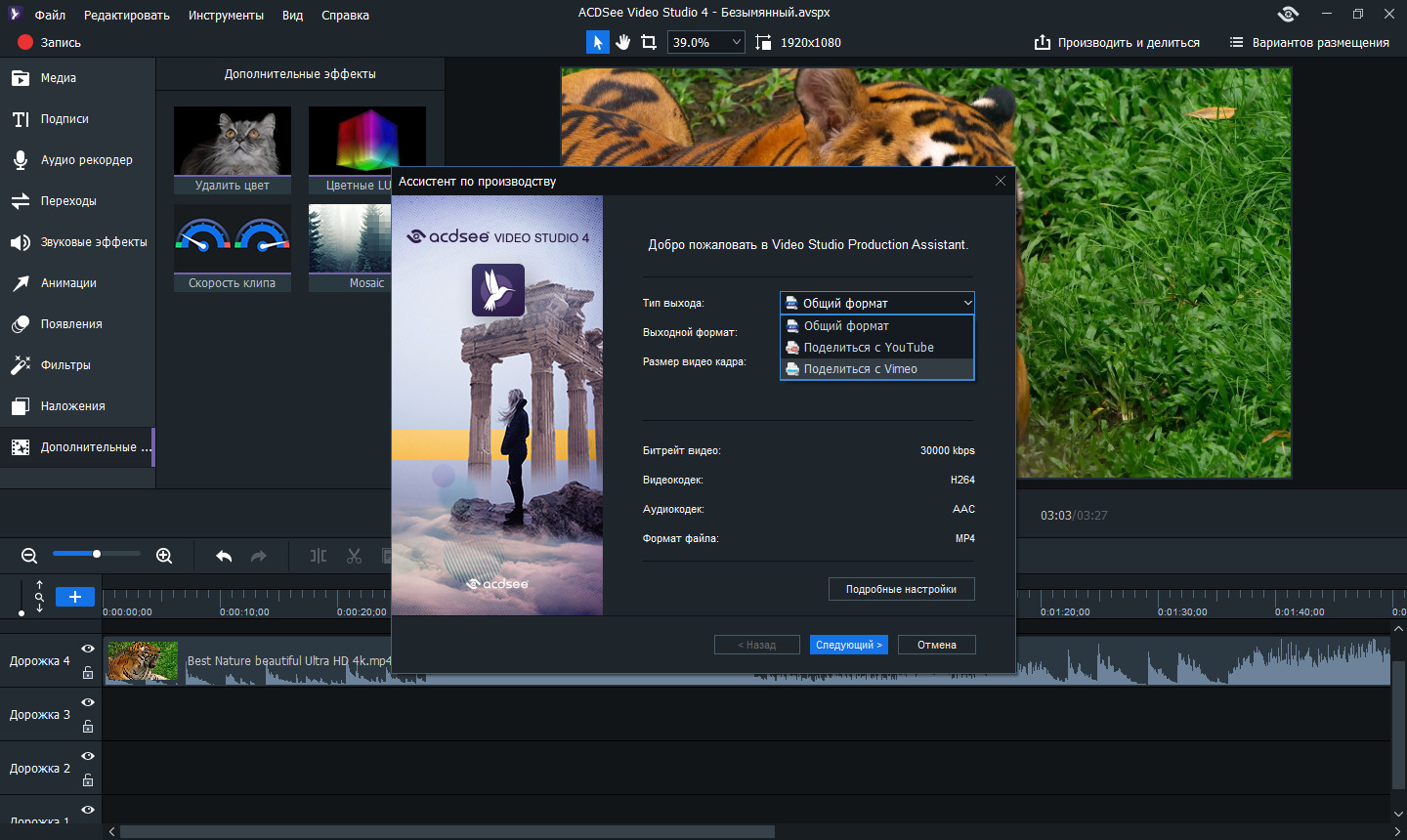Select the crop tool

[649, 42]
